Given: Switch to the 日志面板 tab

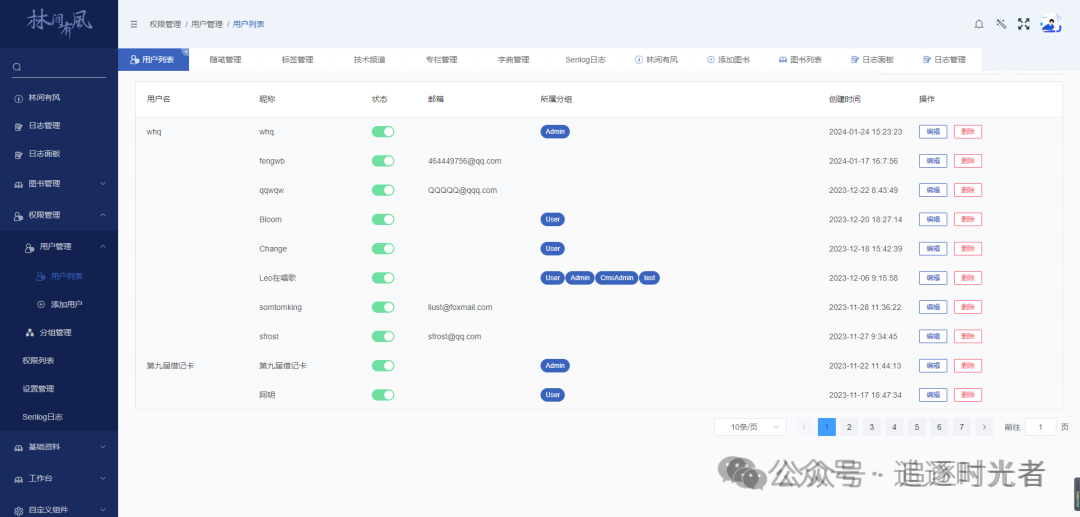Looking at the screenshot, I should click(x=873, y=60).
